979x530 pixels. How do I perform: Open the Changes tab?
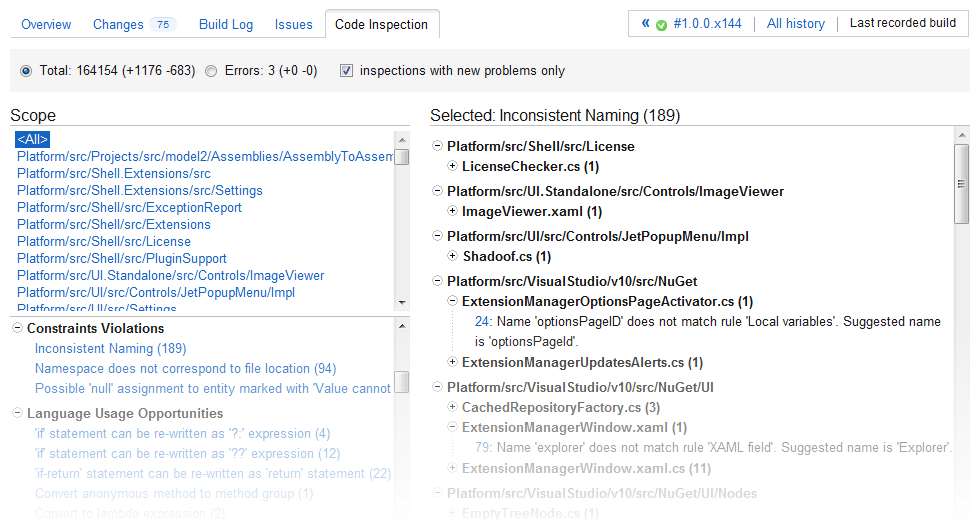click(x=118, y=24)
